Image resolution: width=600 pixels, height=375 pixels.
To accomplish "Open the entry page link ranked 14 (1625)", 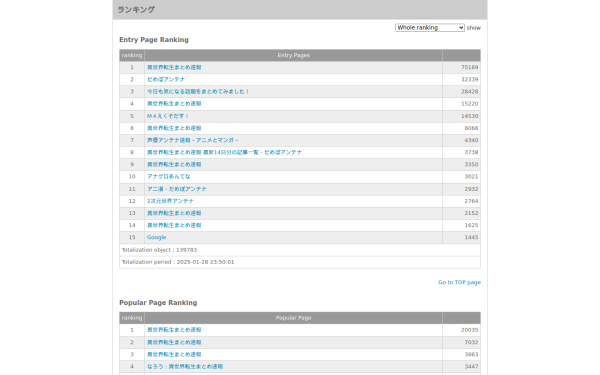I will [x=174, y=225].
